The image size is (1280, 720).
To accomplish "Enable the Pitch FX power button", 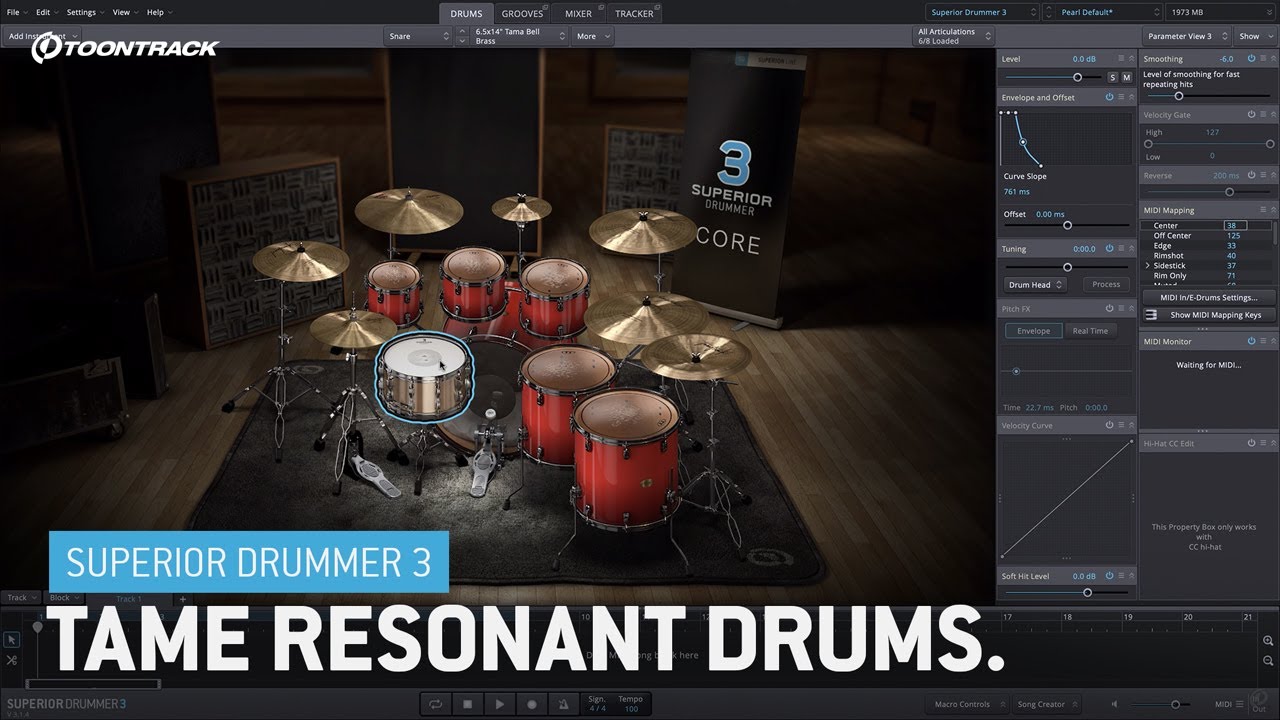I will pyautogui.click(x=1110, y=309).
